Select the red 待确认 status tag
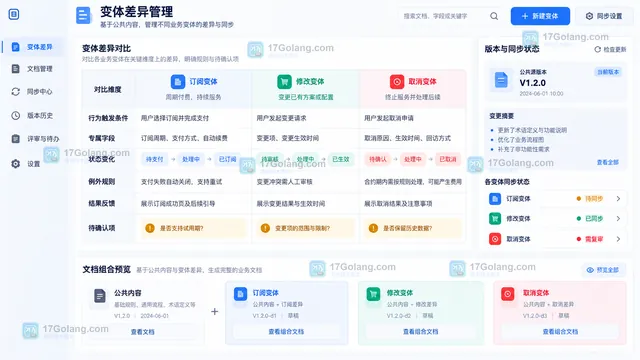640x360 pixels. point(378,159)
